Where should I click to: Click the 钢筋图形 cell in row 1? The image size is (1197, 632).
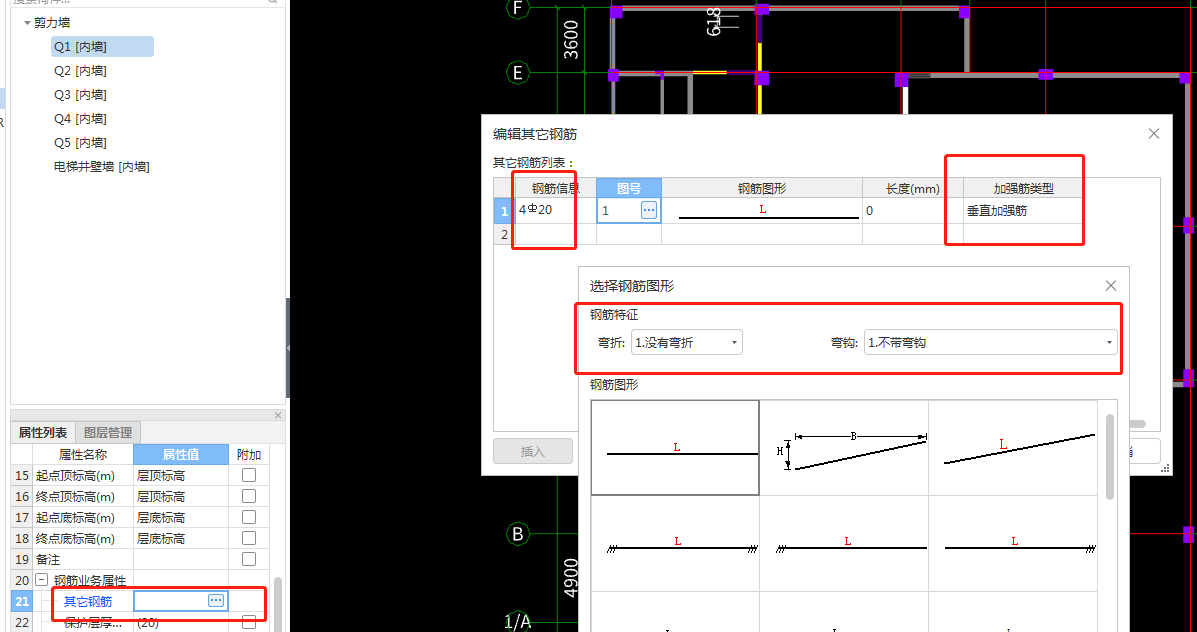pos(762,211)
